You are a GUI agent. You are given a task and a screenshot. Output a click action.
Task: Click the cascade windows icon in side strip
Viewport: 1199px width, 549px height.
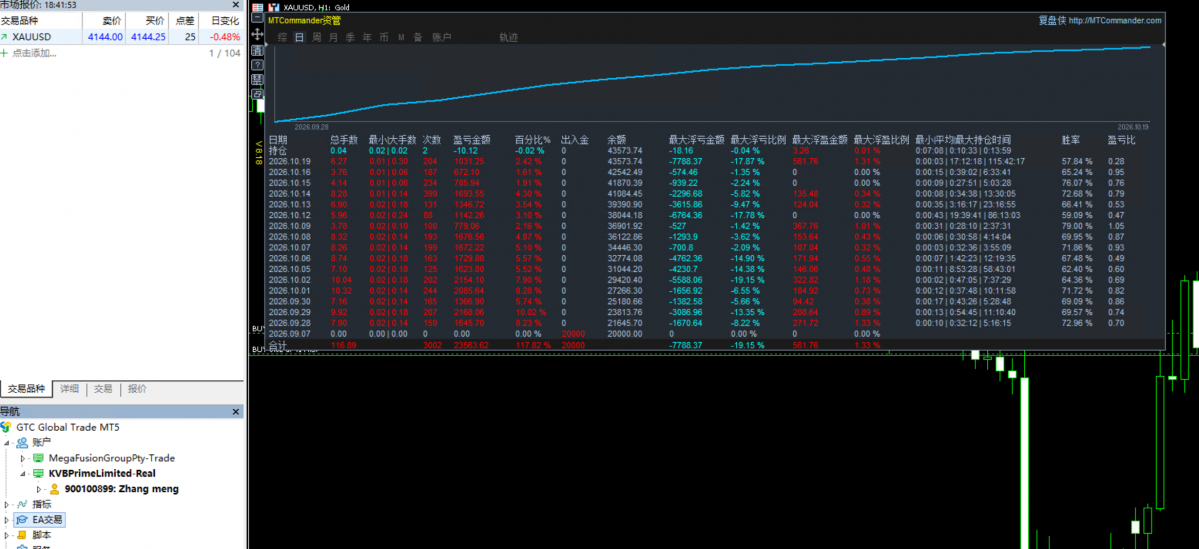pyautogui.click(x=258, y=94)
